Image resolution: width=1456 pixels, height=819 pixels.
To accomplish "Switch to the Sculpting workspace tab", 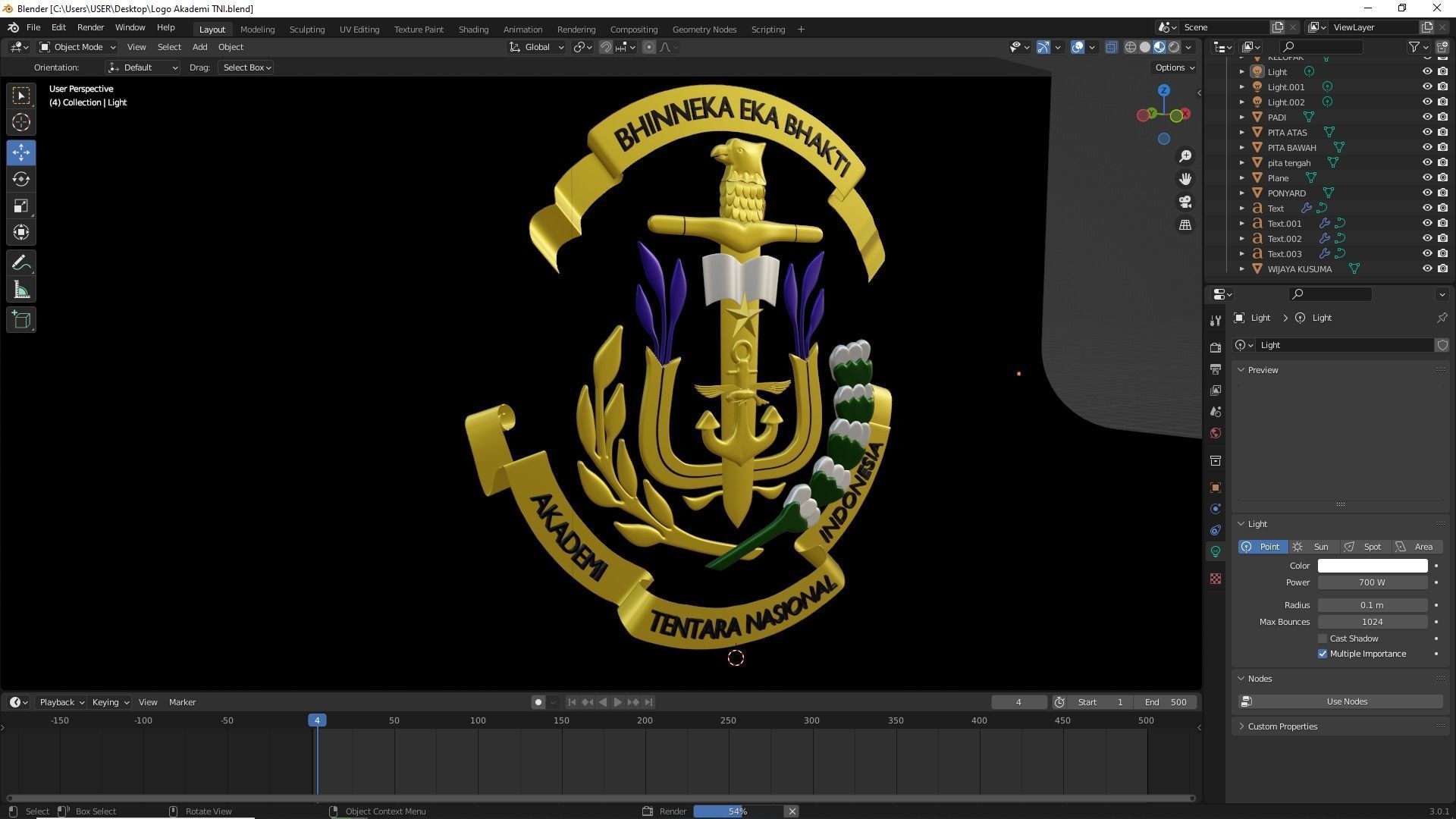I will pos(306,29).
